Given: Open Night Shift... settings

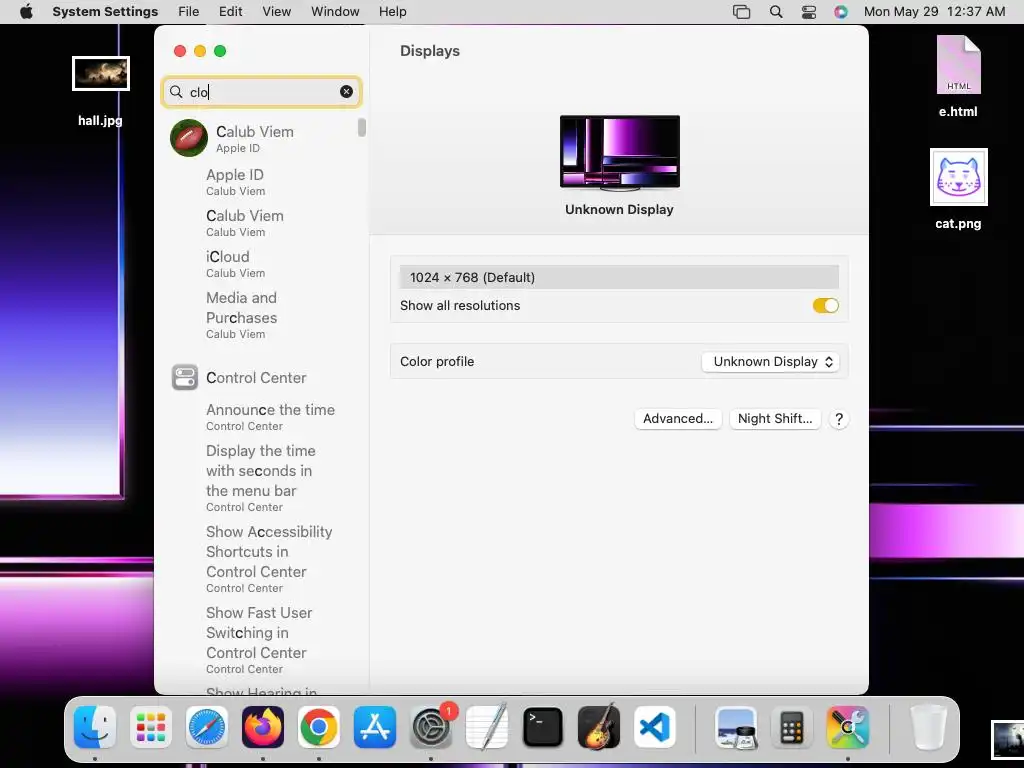Looking at the screenshot, I should tap(775, 419).
